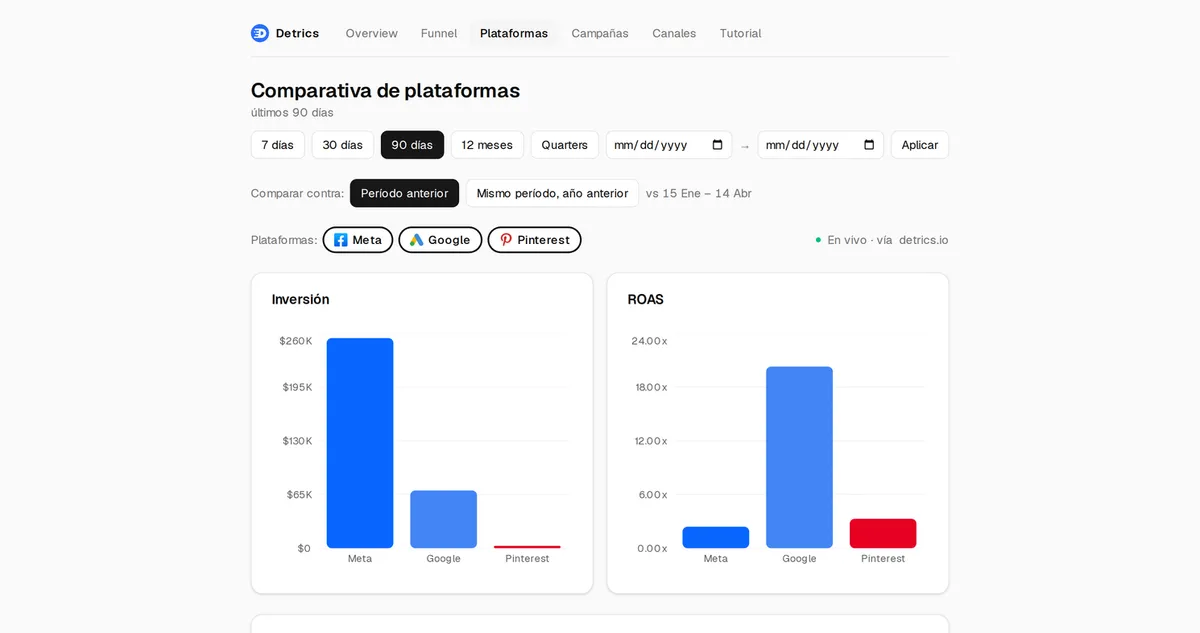Open the Tutorial tab
The width and height of the screenshot is (1200, 633).
[740, 33]
